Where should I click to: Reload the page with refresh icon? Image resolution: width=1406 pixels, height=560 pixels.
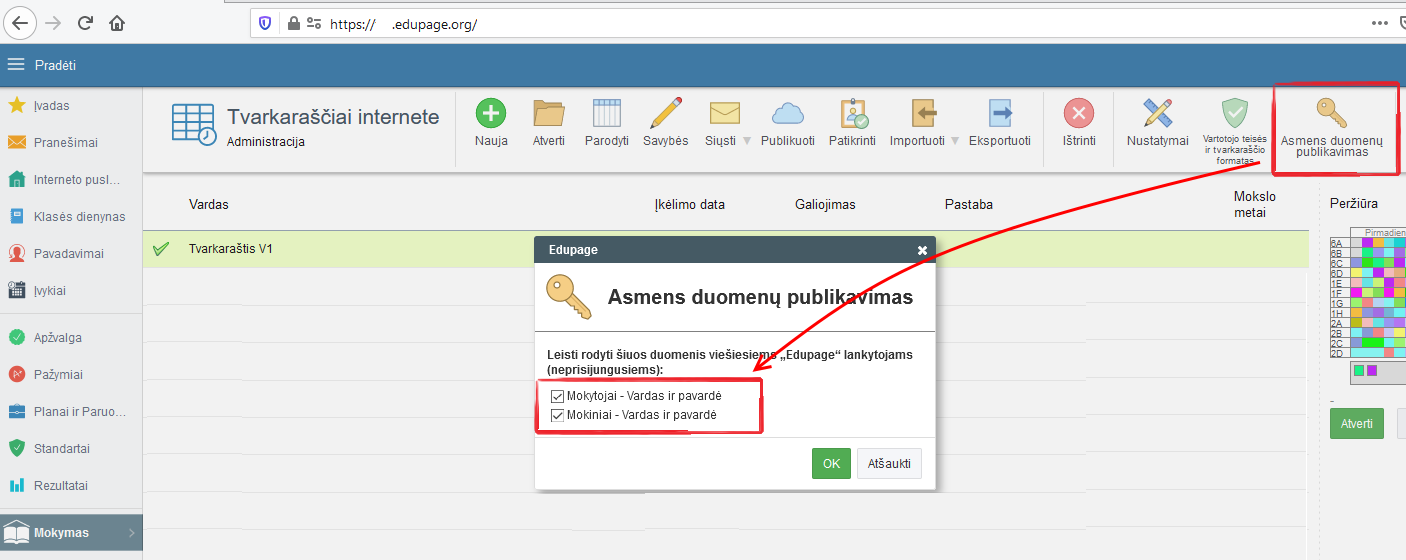pos(85,22)
